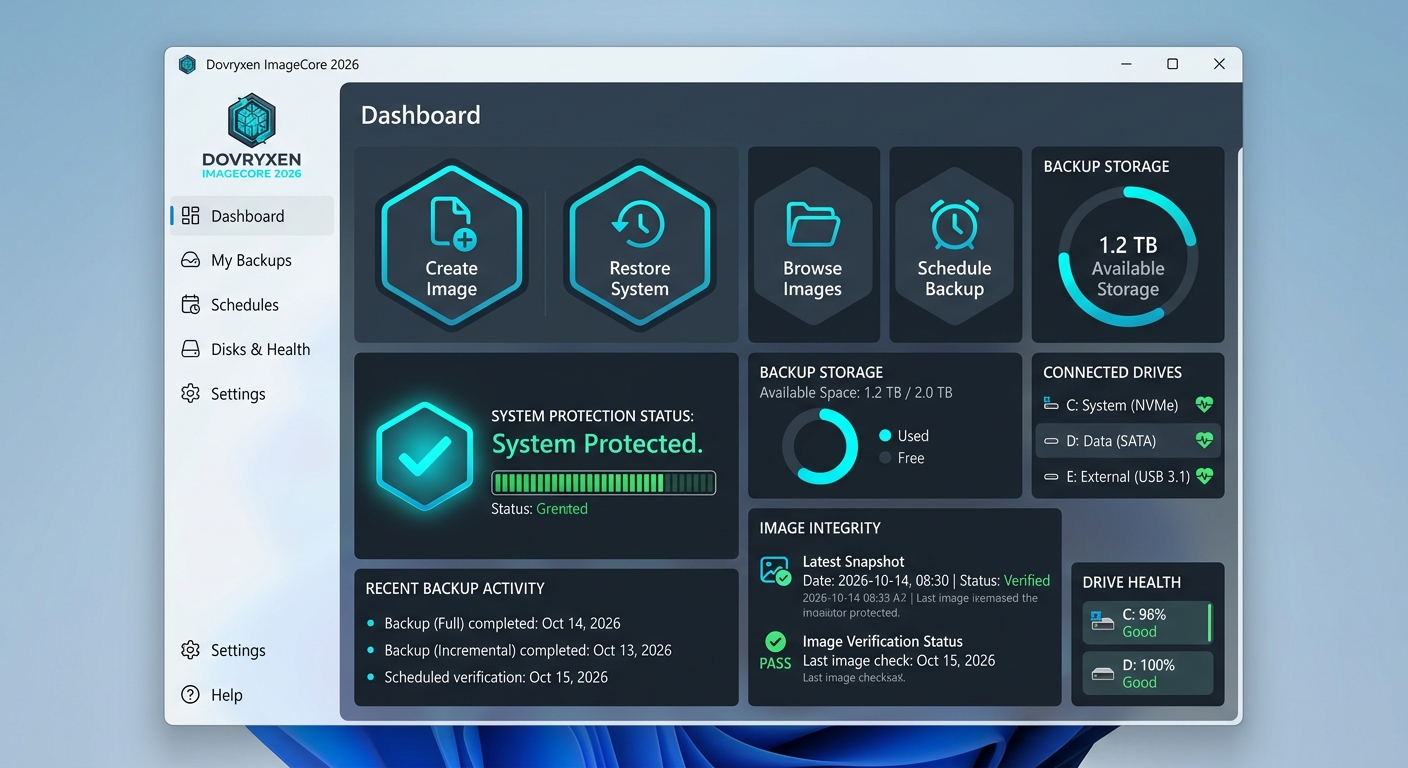The height and width of the screenshot is (768, 1408).
Task: Navigate to Disks & Health
Action: tap(252, 349)
